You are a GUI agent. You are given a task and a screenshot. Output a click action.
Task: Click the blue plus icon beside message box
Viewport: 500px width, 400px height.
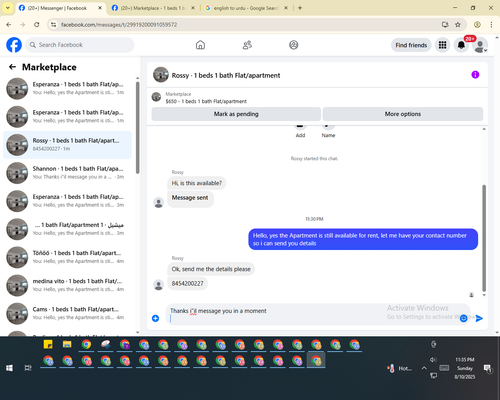tap(155, 318)
